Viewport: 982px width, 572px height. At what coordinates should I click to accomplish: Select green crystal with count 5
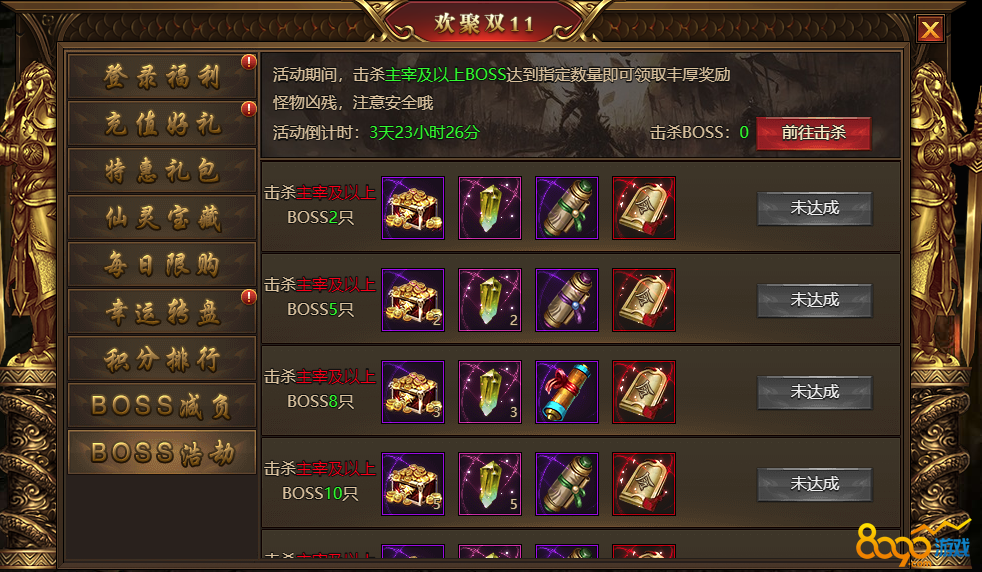pyautogui.click(x=490, y=484)
